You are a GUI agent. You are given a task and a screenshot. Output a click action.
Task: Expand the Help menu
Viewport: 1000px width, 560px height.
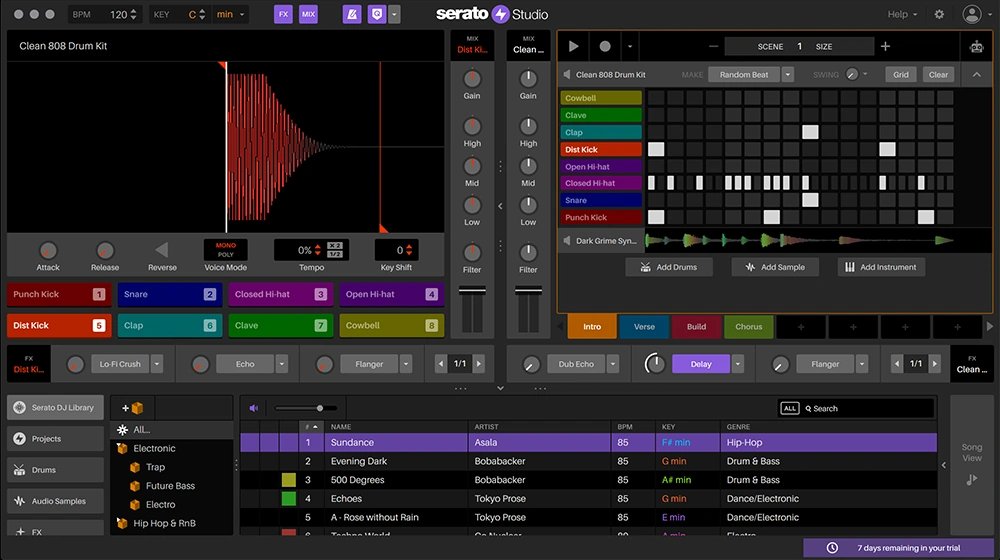tap(902, 14)
